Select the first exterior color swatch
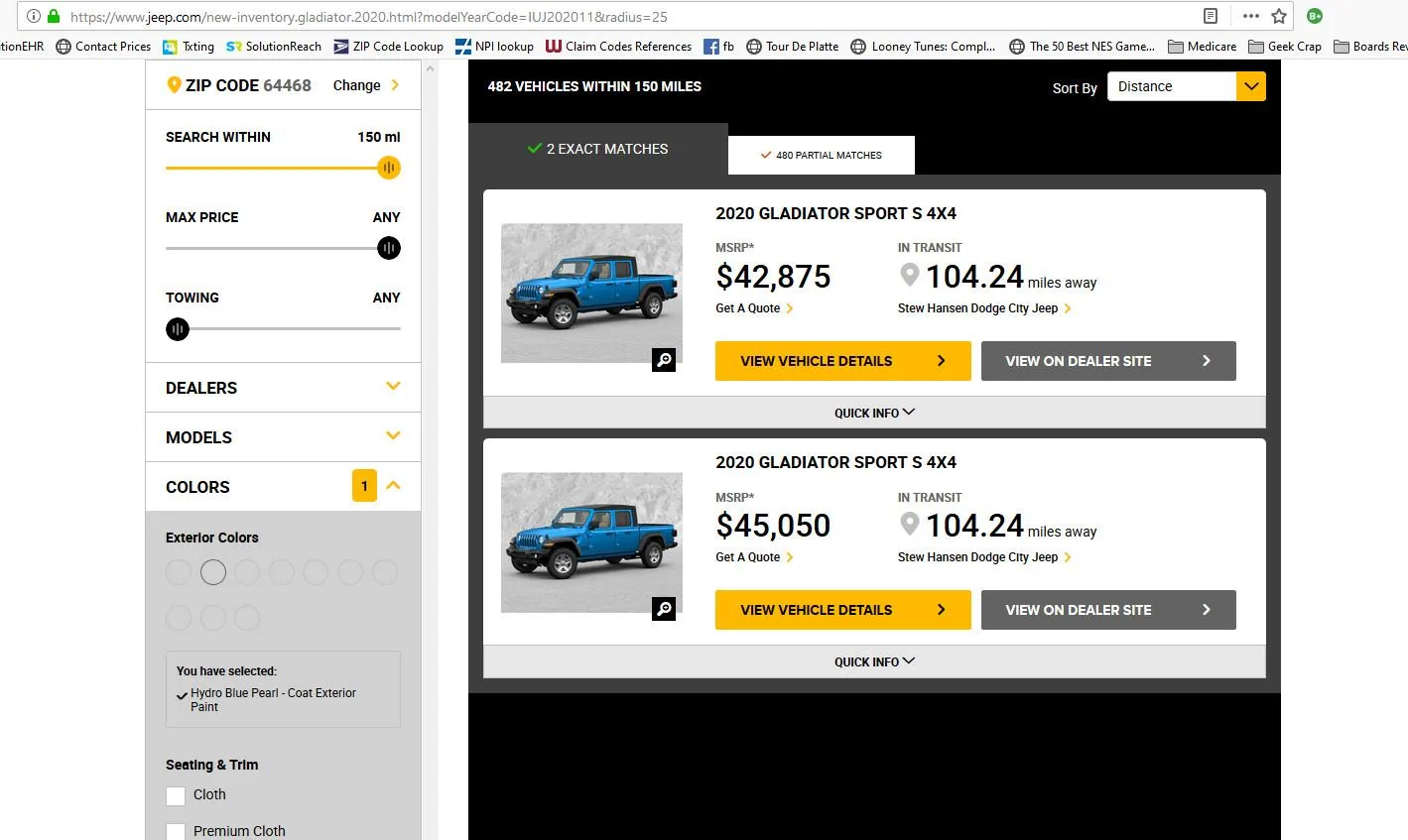The height and width of the screenshot is (840, 1408). (x=179, y=572)
